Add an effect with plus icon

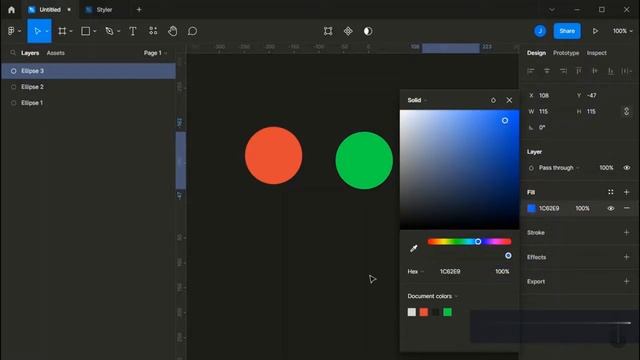pyautogui.click(x=627, y=257)
